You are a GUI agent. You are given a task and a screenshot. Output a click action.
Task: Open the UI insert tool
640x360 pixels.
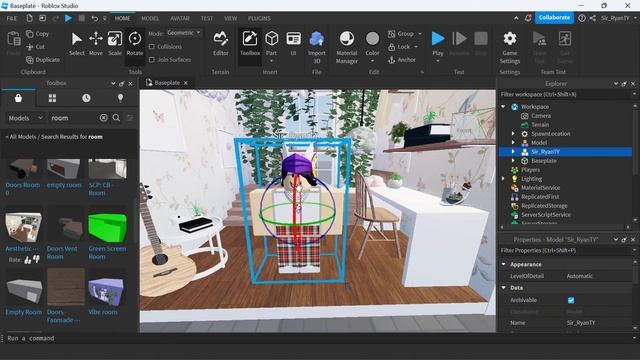point(293,43)
